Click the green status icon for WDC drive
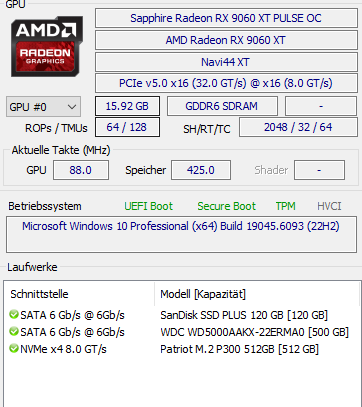362x407 pixels. pos(14,332)
